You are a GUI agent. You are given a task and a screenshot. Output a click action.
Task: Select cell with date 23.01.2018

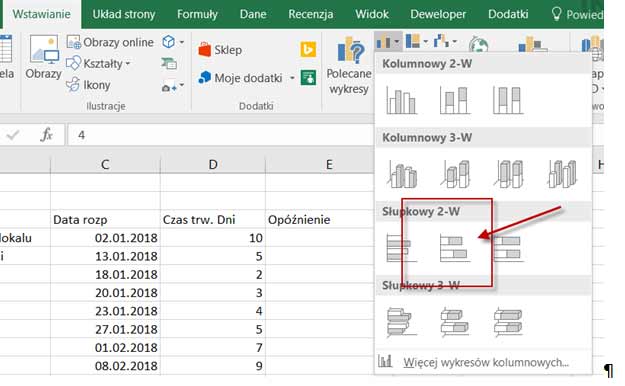tap(105, 311)
